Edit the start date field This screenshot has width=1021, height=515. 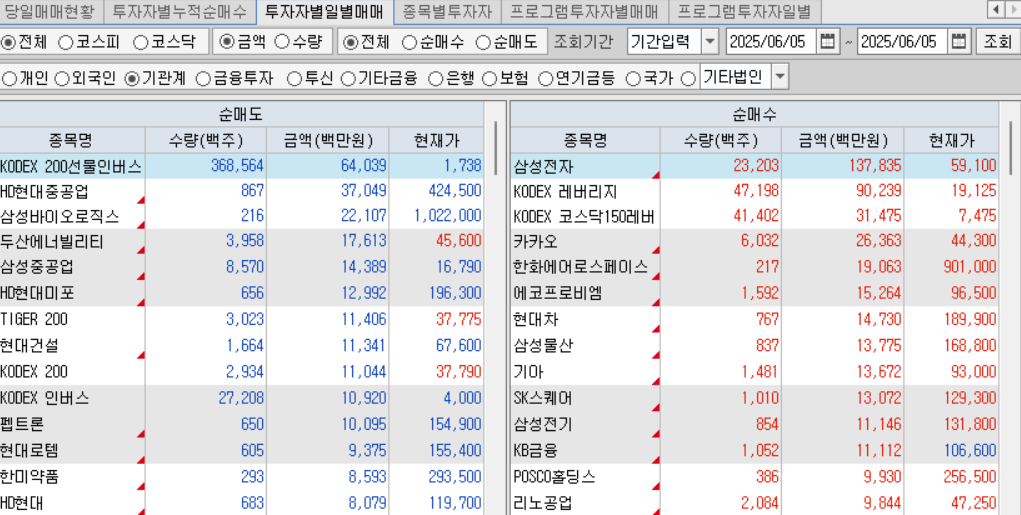771,42
